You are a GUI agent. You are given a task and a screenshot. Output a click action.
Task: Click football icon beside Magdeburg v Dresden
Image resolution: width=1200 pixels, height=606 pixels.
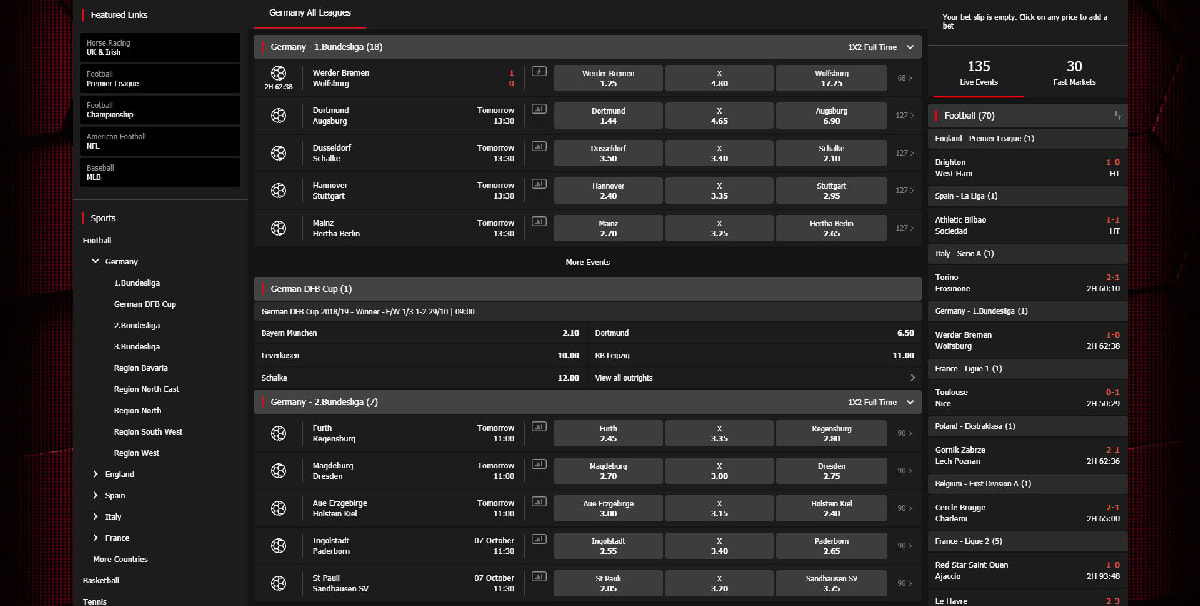tap(278, 471)
